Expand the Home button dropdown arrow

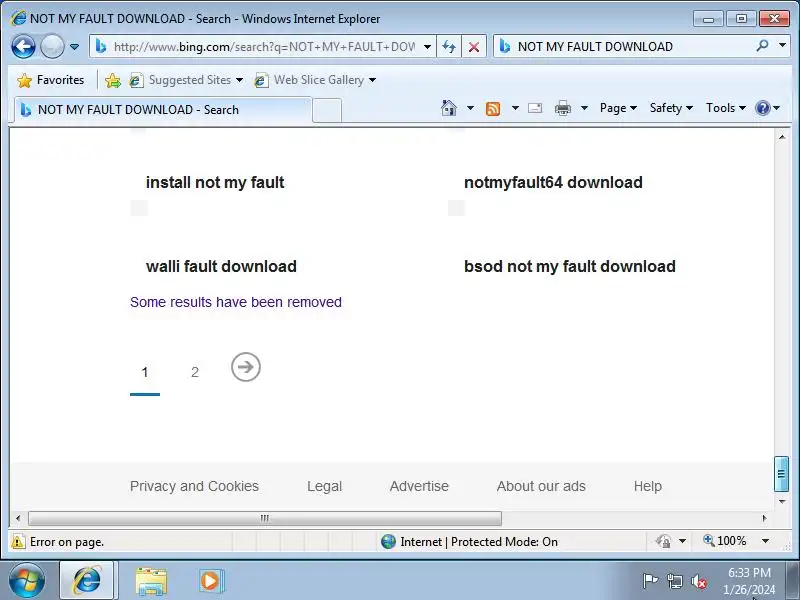(x=470, y=108)
